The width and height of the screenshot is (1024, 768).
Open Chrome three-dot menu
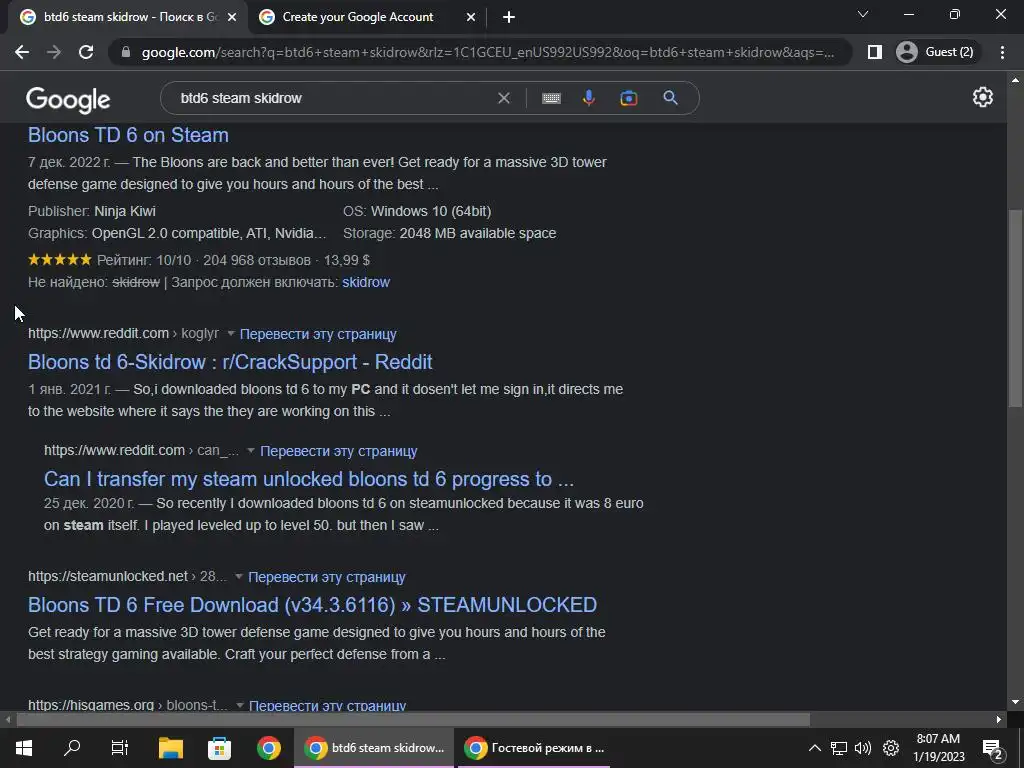coord(1002,52)
